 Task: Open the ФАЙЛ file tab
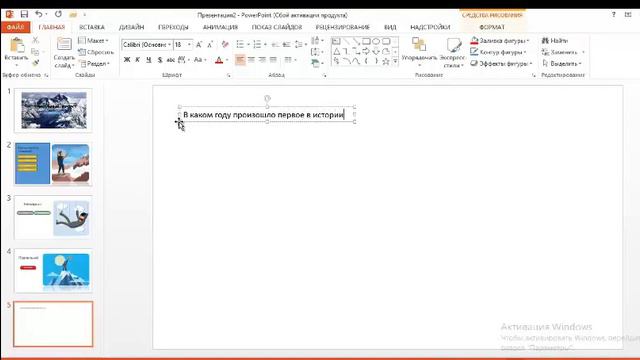(15, 27)
